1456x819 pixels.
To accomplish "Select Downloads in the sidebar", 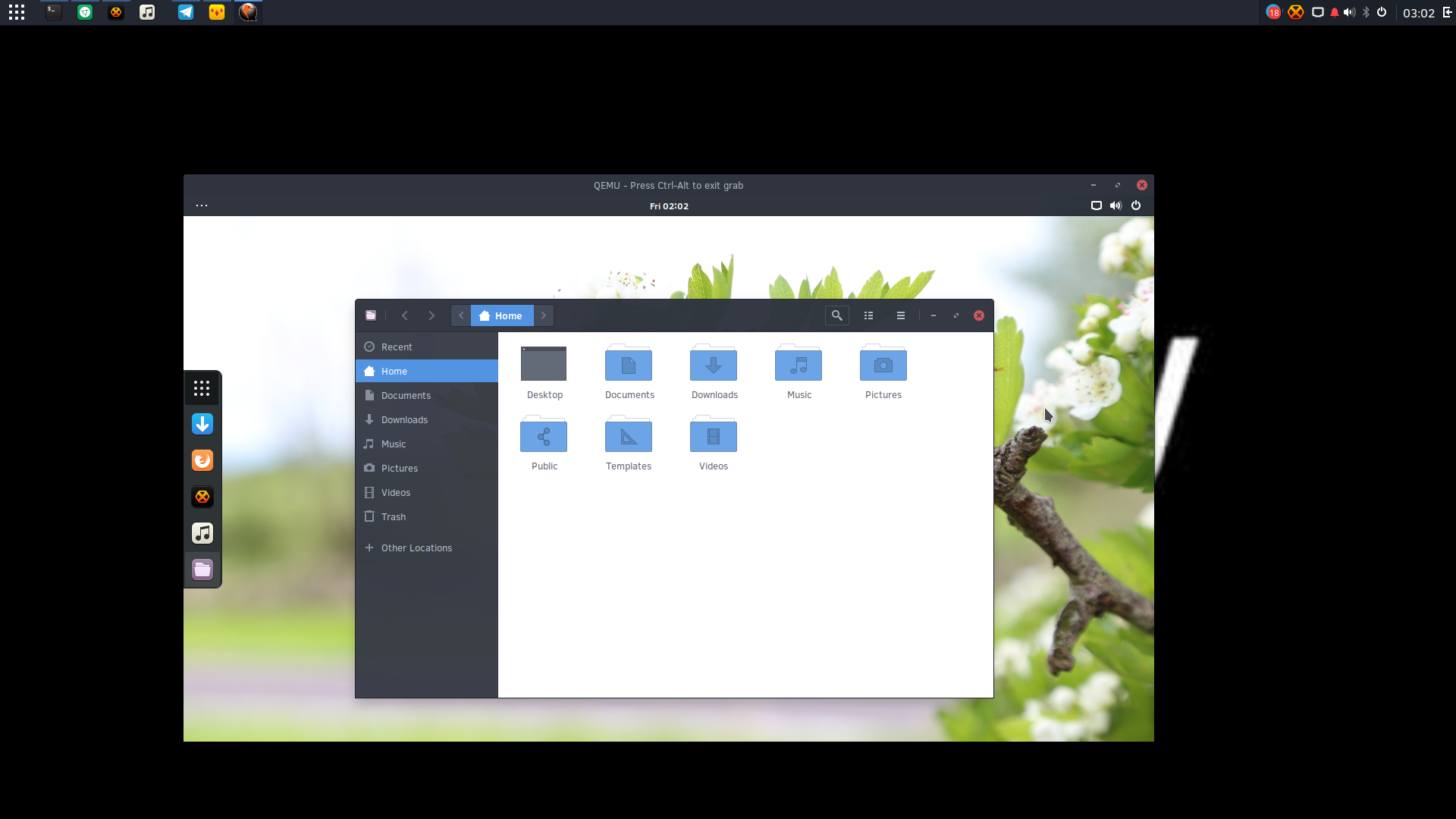I will pyautogui.click(x=427, y=419).
